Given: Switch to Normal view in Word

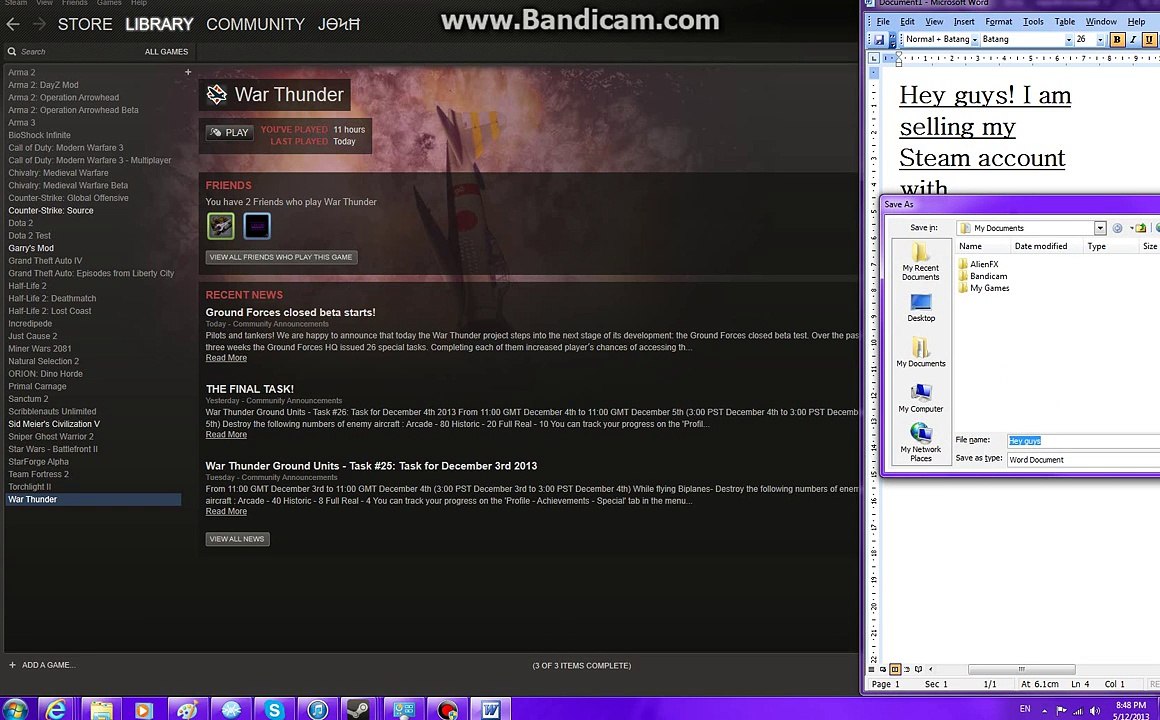Looking at the screenshot, I should coord(872,669).
